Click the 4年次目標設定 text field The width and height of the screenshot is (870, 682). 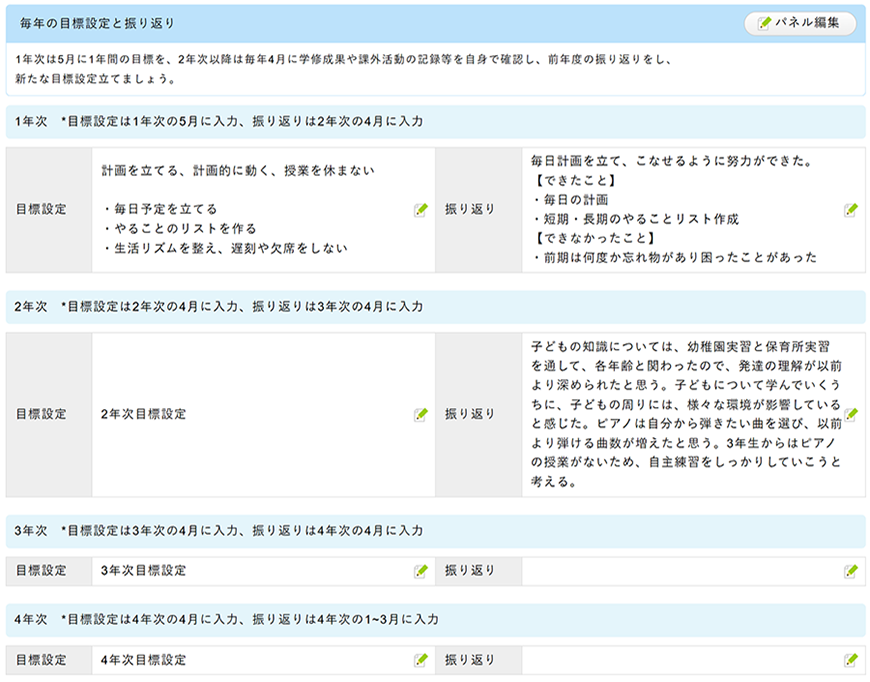coord(144,660)
